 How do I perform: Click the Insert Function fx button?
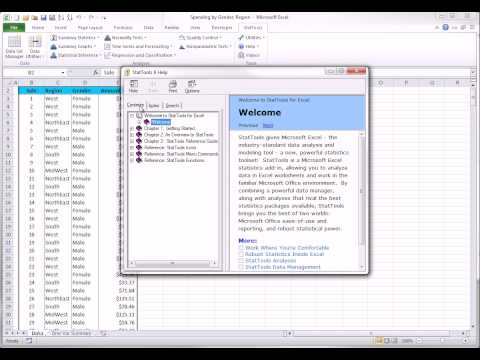coord(96,72)
